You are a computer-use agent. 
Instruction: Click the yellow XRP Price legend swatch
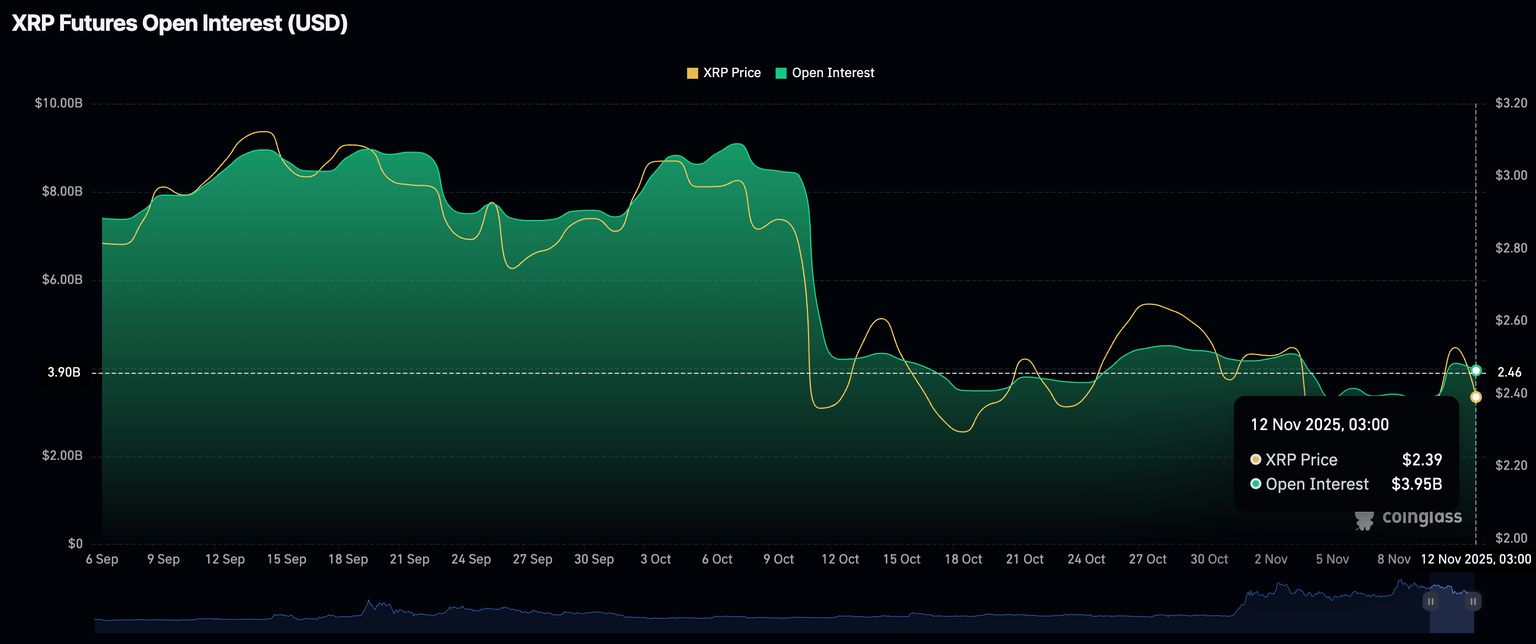692,73
